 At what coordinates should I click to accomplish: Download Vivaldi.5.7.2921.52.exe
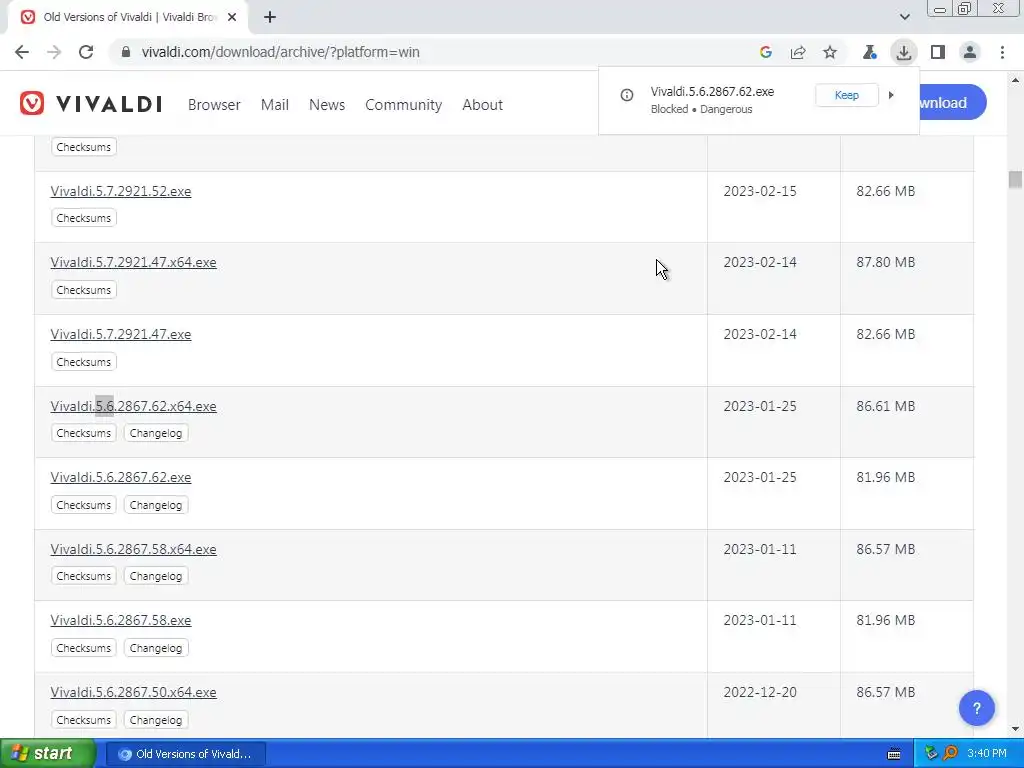click(x=121, y=191)
